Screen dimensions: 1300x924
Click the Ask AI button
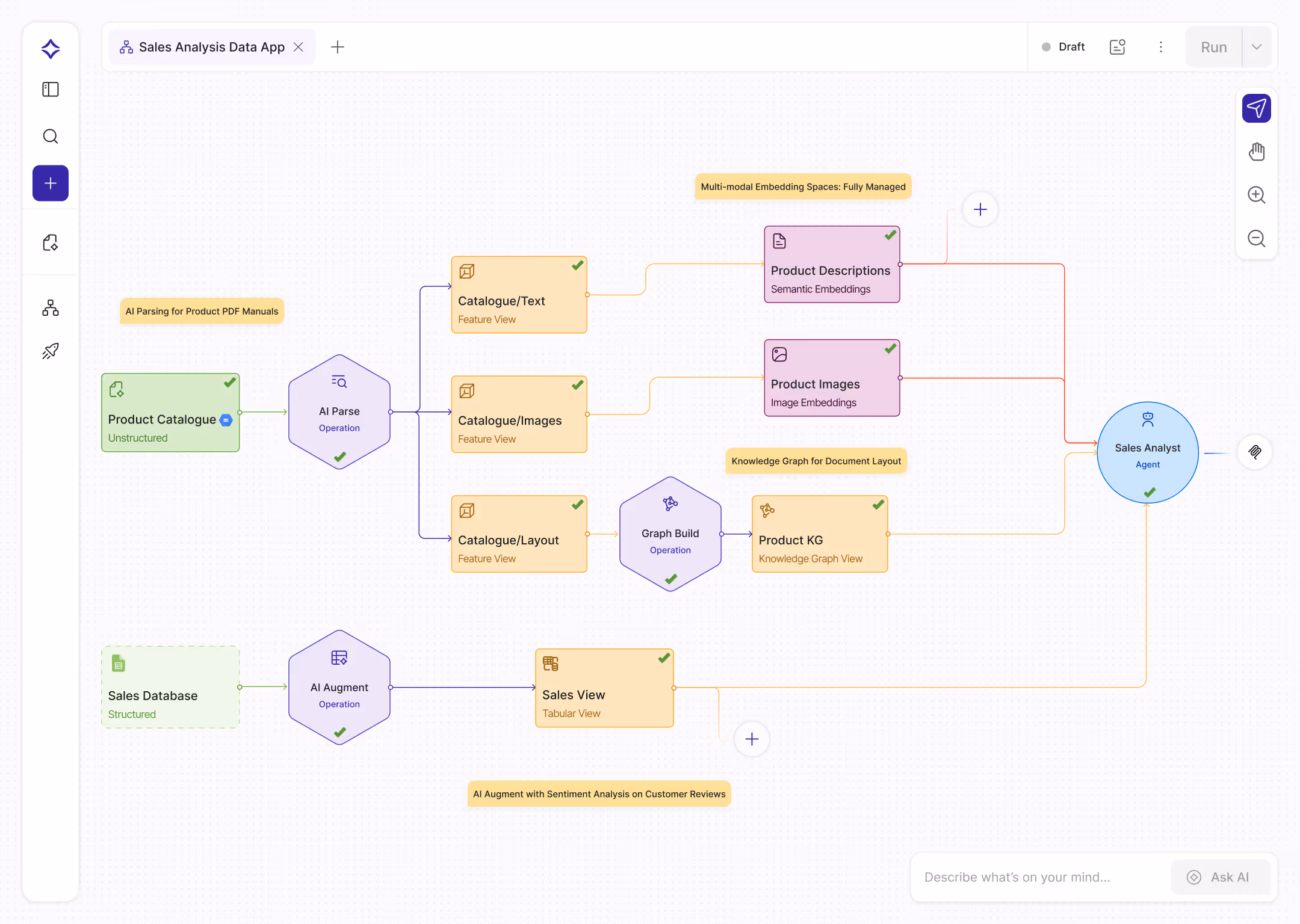click(1221, 877)
